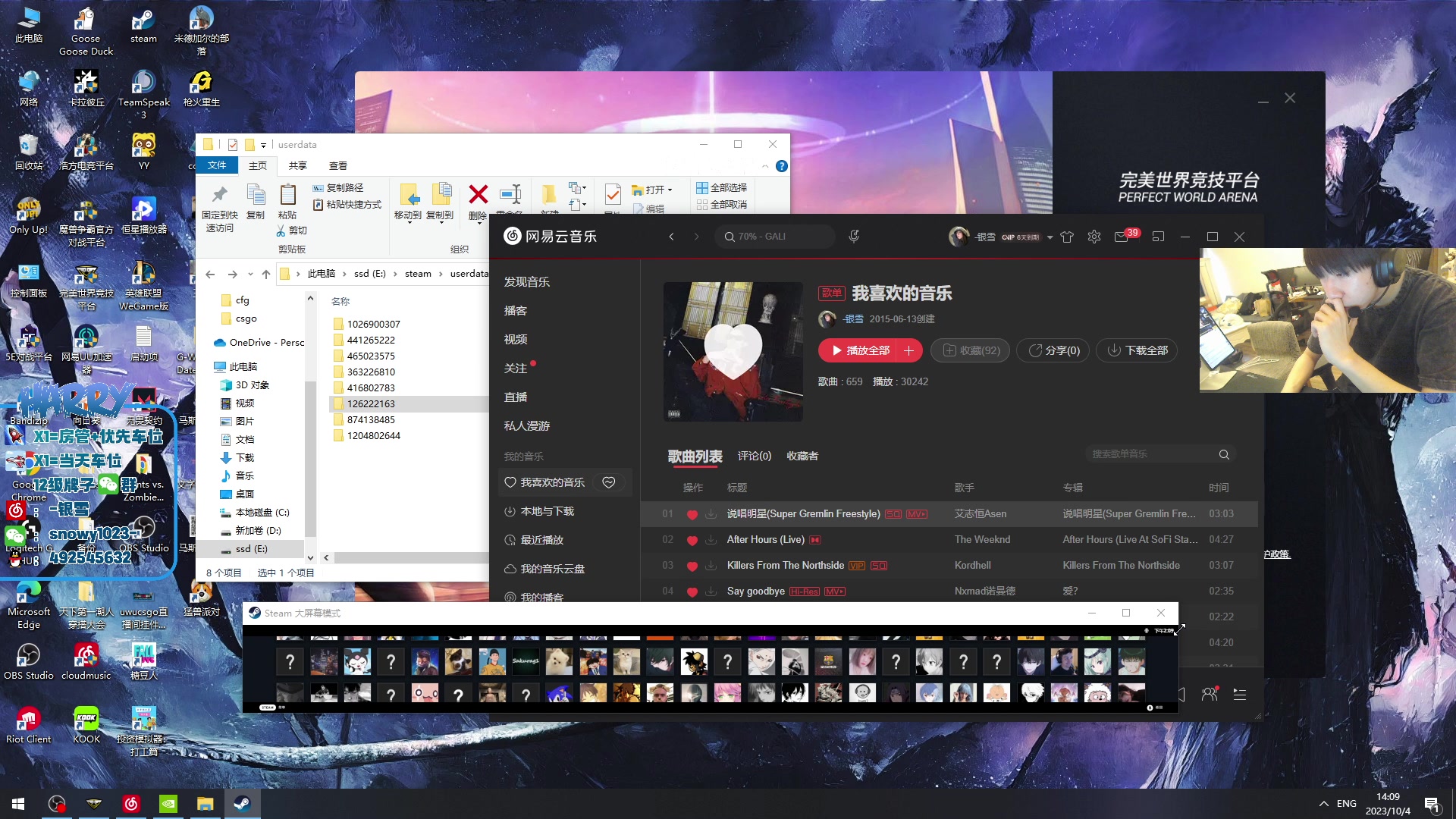Open 发现音乐 in the sidebar

pyautogui.click(x=527, y=282)
